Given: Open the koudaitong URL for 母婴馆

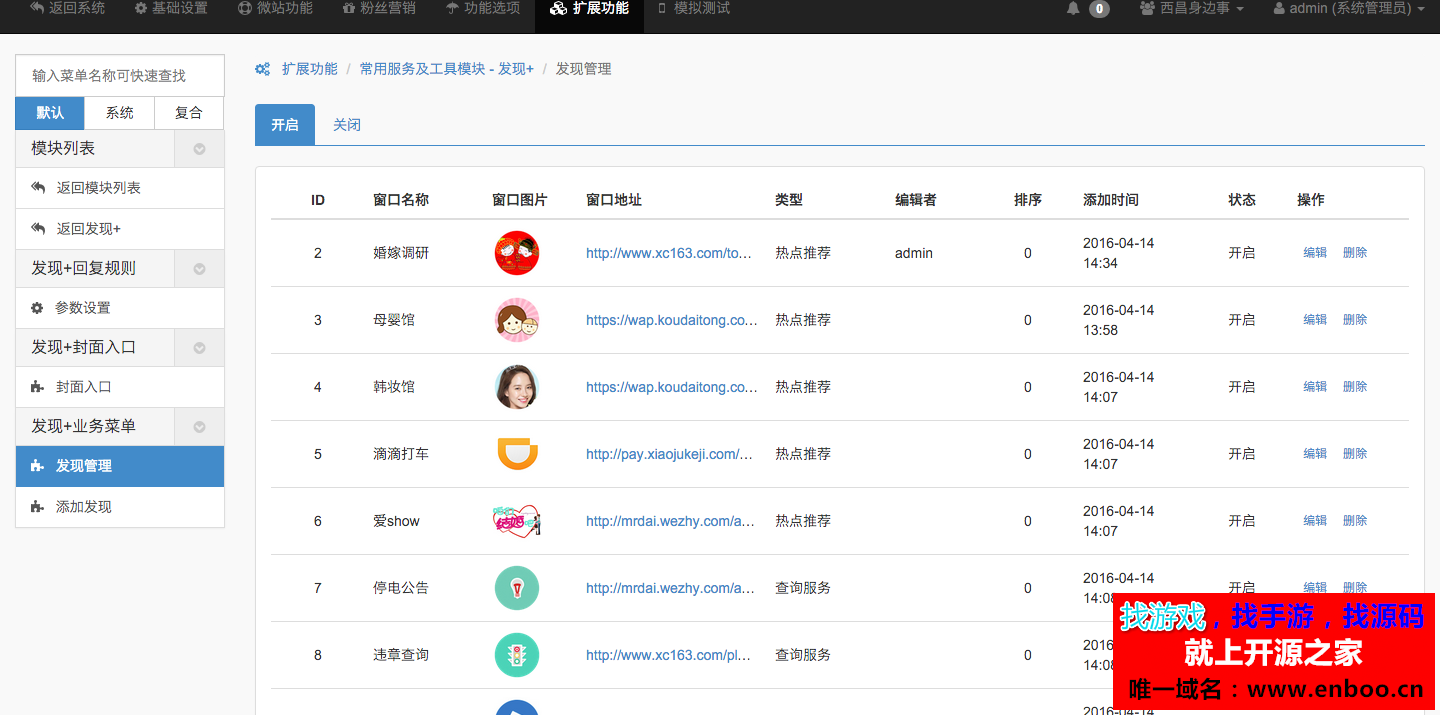Looking at the screenshot, I should (x=672, y=320).
